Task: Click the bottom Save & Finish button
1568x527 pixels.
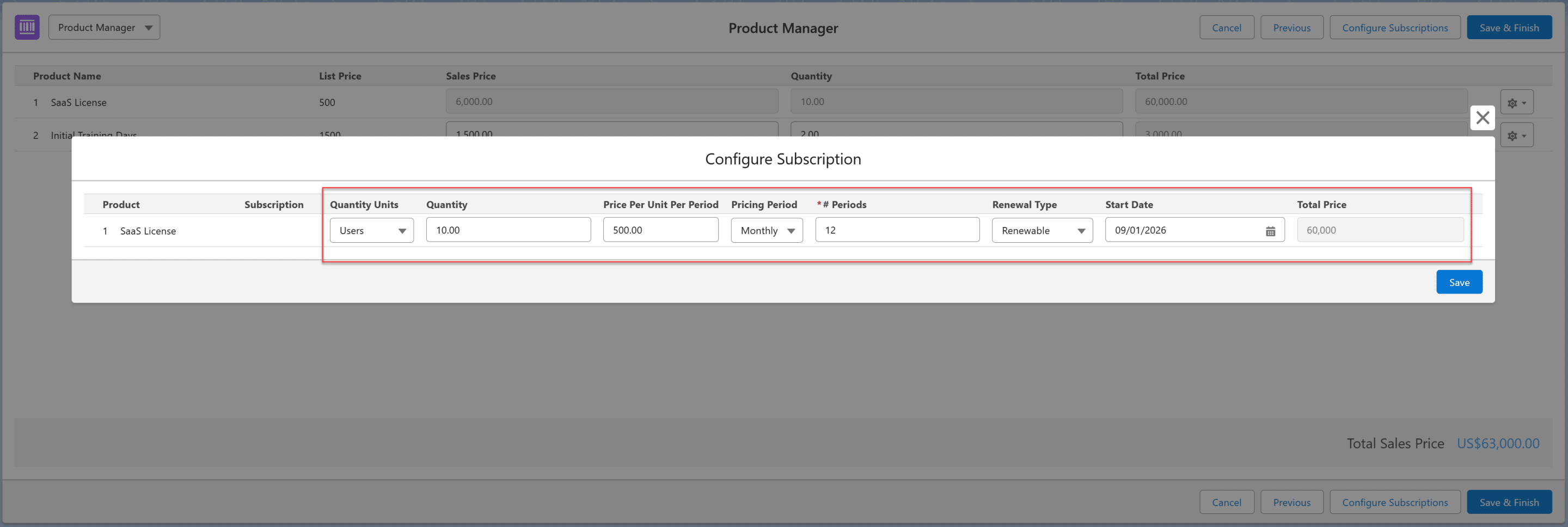Action: [x=1508, y=502]
